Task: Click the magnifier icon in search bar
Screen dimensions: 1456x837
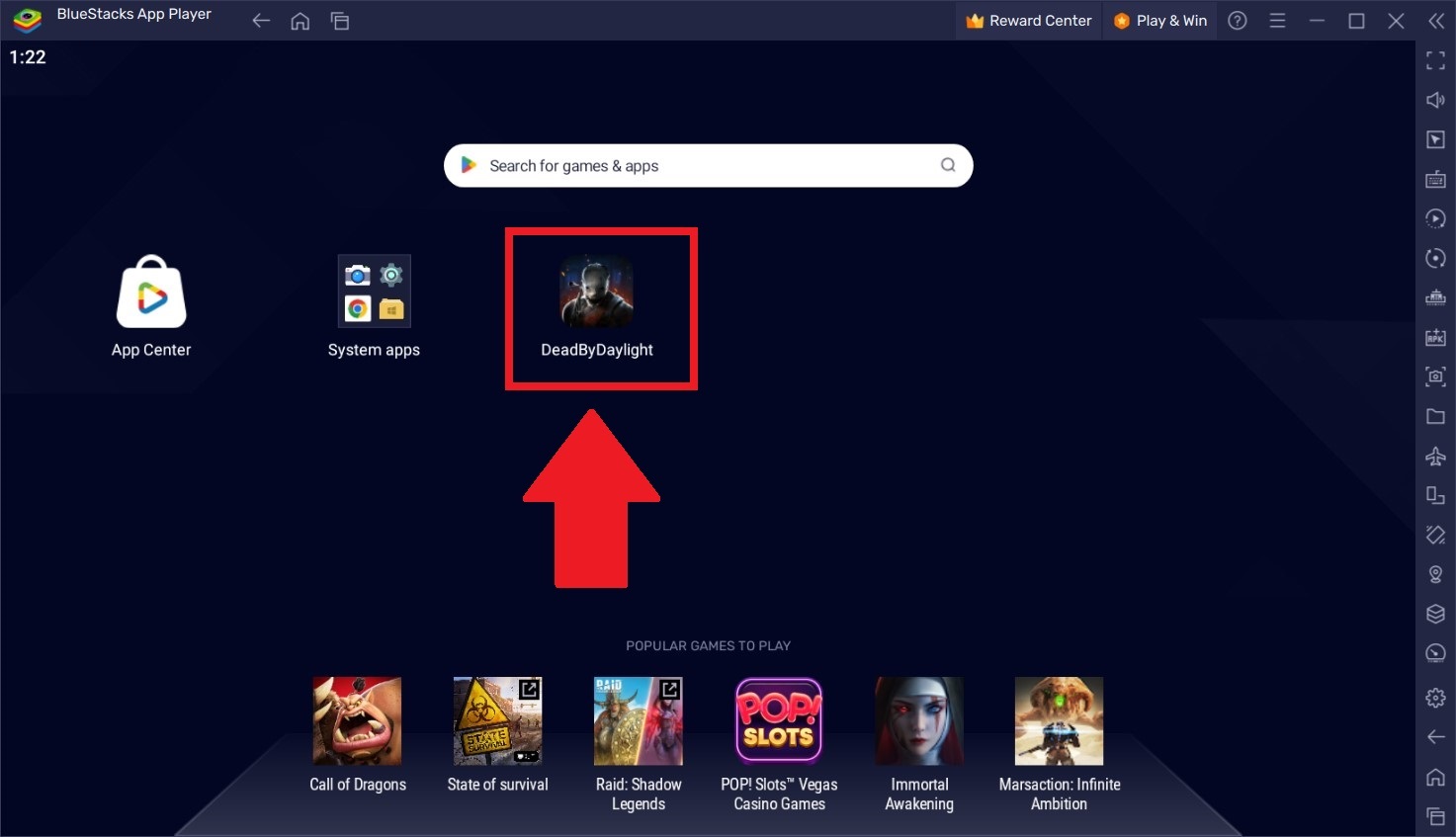Action: pos(948,165)
